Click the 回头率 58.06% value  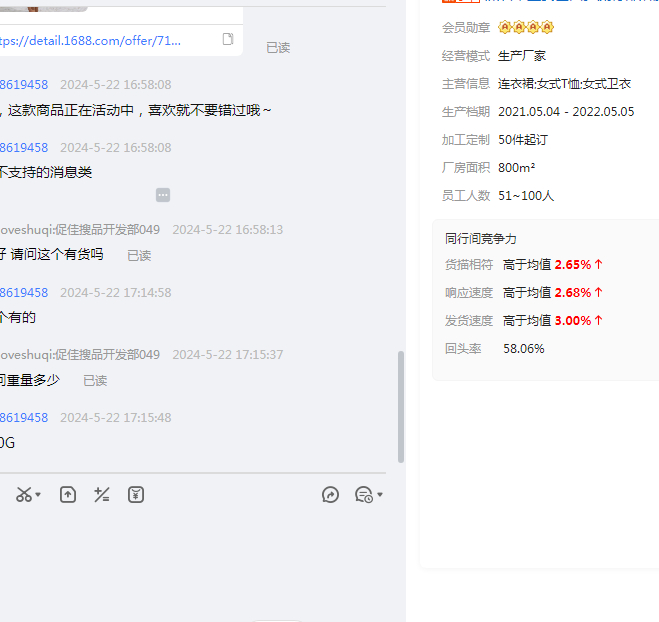(523, 349)
